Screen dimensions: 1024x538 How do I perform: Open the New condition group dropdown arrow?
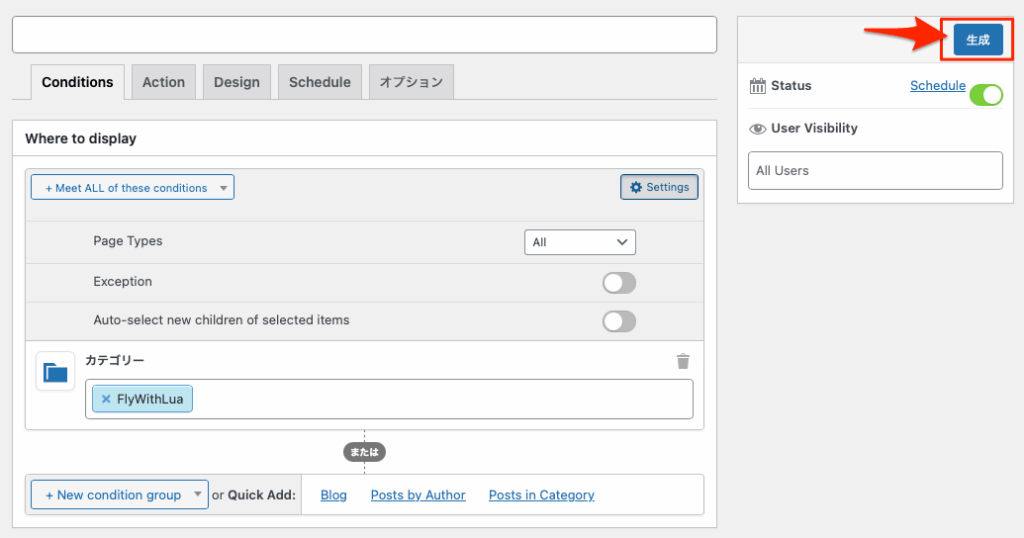[x=197, y=494]
